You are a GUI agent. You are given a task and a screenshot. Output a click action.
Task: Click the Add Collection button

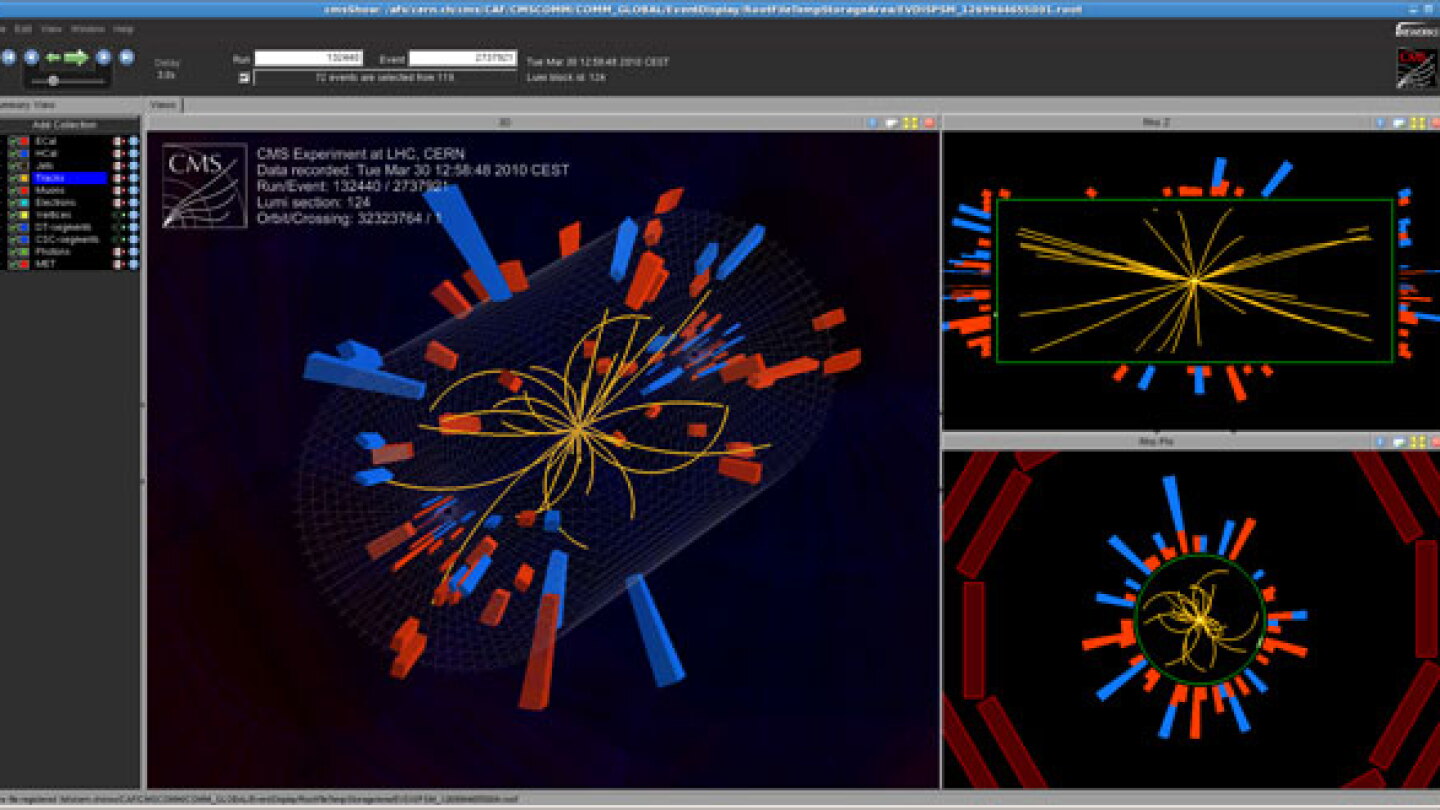(x=65, y=125)
